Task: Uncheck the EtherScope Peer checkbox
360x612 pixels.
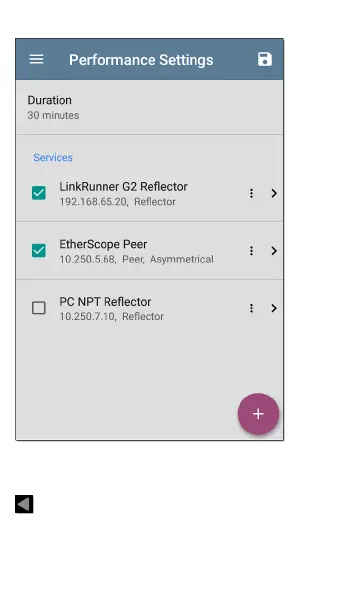Action: [39, 251]
